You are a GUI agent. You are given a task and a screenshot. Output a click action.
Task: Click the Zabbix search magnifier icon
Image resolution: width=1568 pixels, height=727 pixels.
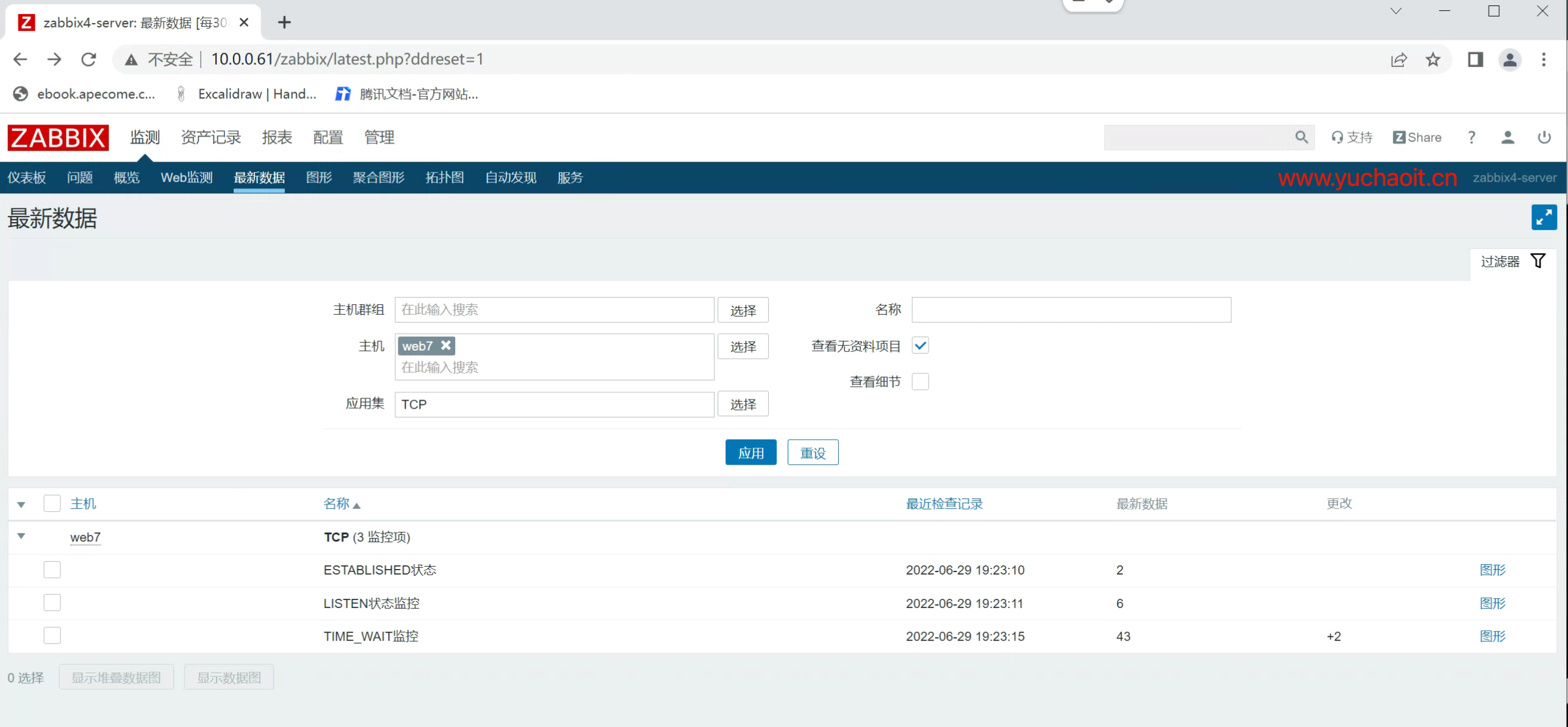1301,138
